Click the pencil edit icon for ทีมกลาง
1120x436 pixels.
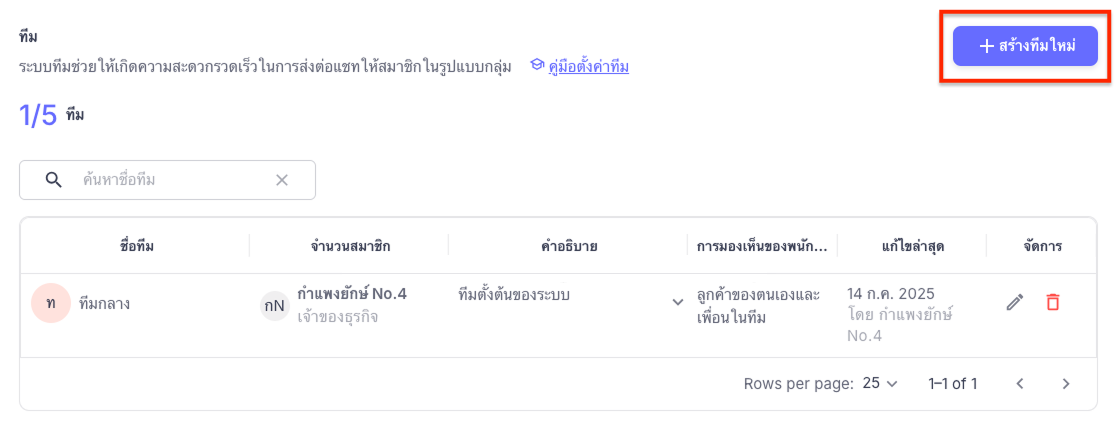1014,302
